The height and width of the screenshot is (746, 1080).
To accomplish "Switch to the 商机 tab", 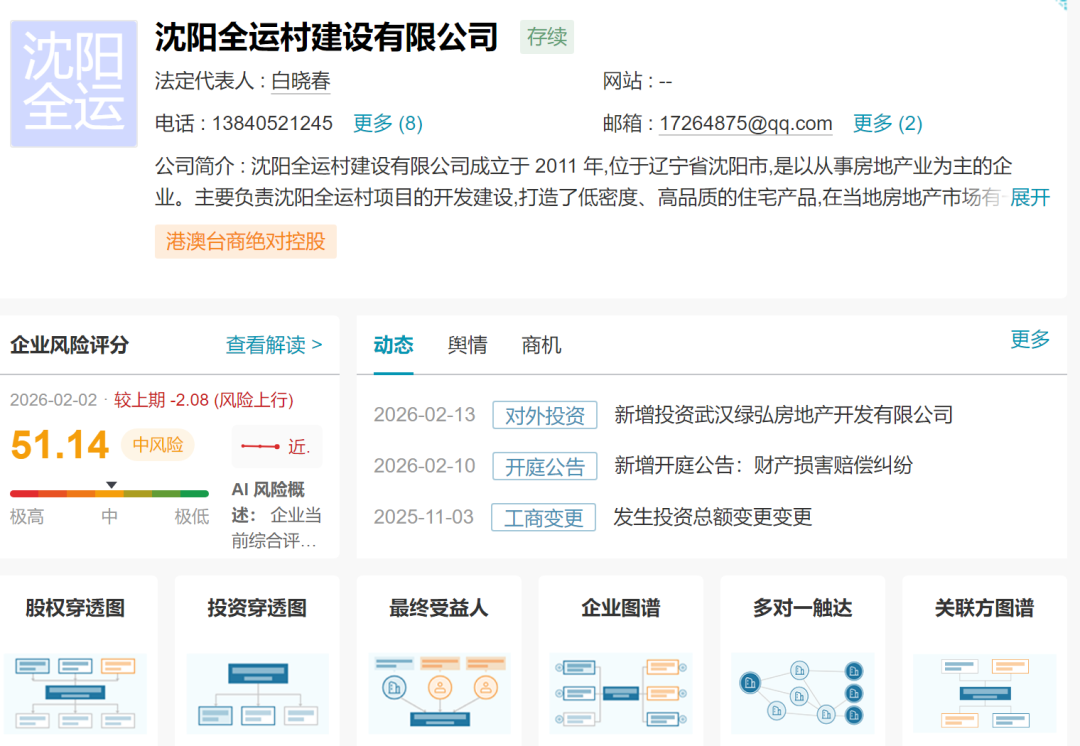I will 541,345.
